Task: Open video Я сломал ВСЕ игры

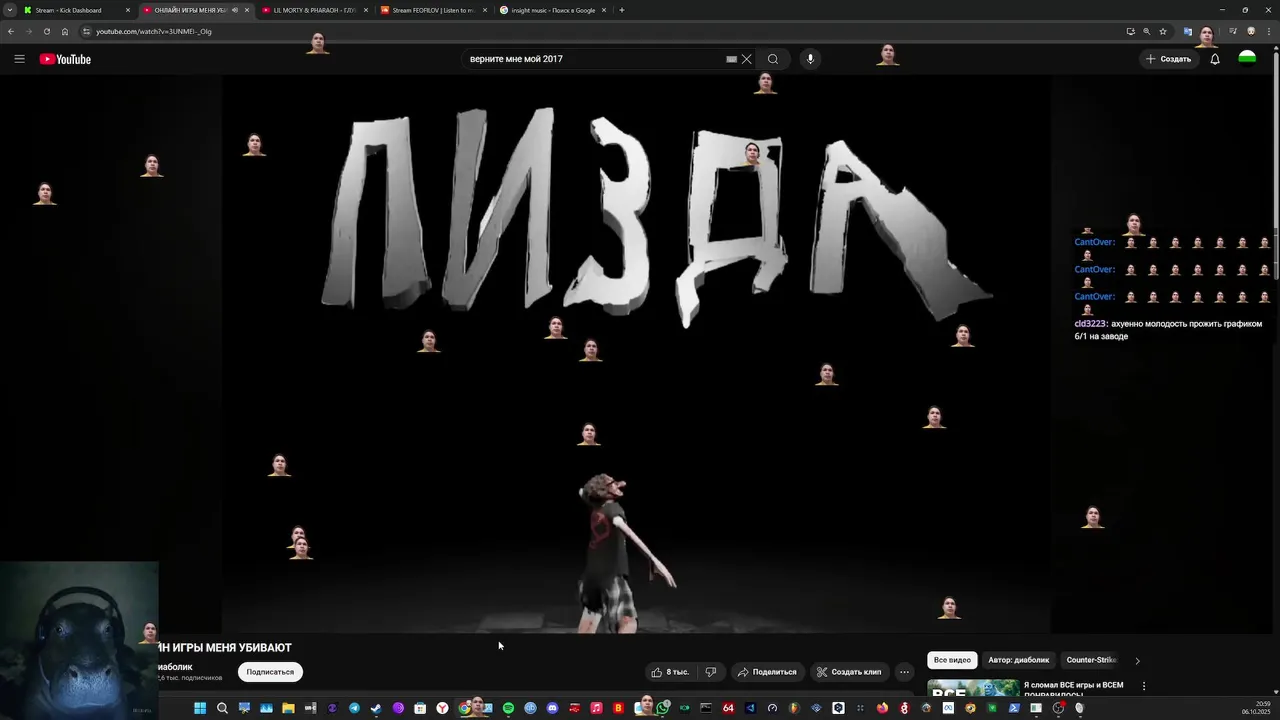Action: coord(1073,689)
